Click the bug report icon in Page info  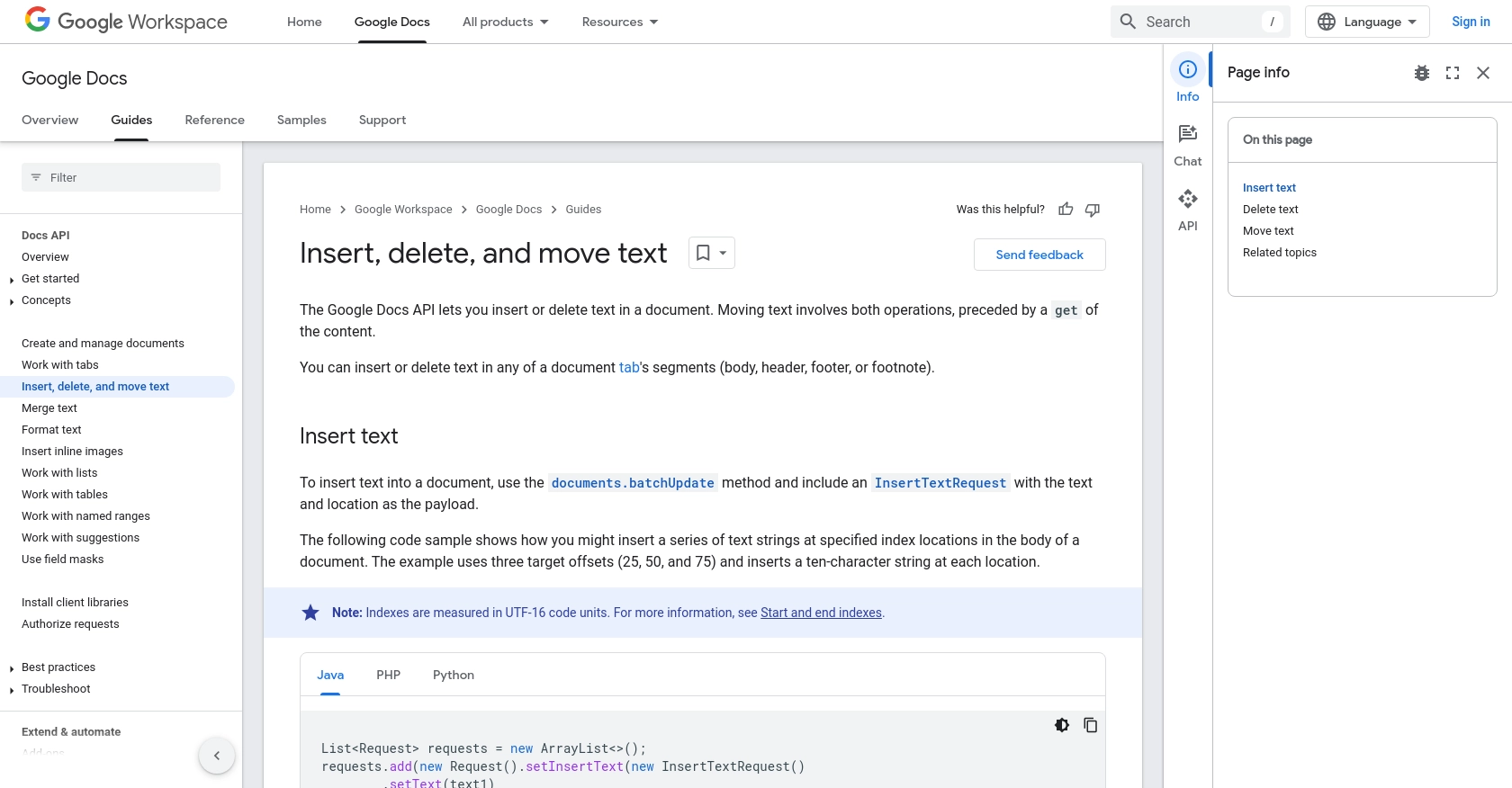coord(1422,73)
